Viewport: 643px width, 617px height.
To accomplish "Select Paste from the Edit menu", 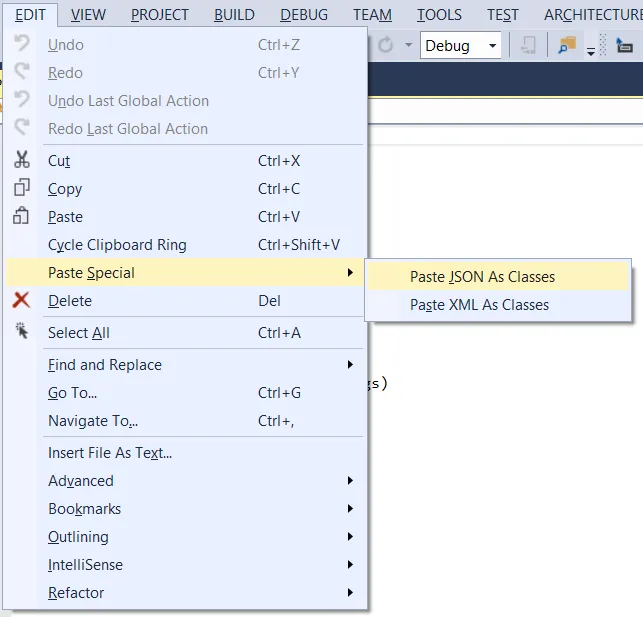I will click(x=186, y=216).
